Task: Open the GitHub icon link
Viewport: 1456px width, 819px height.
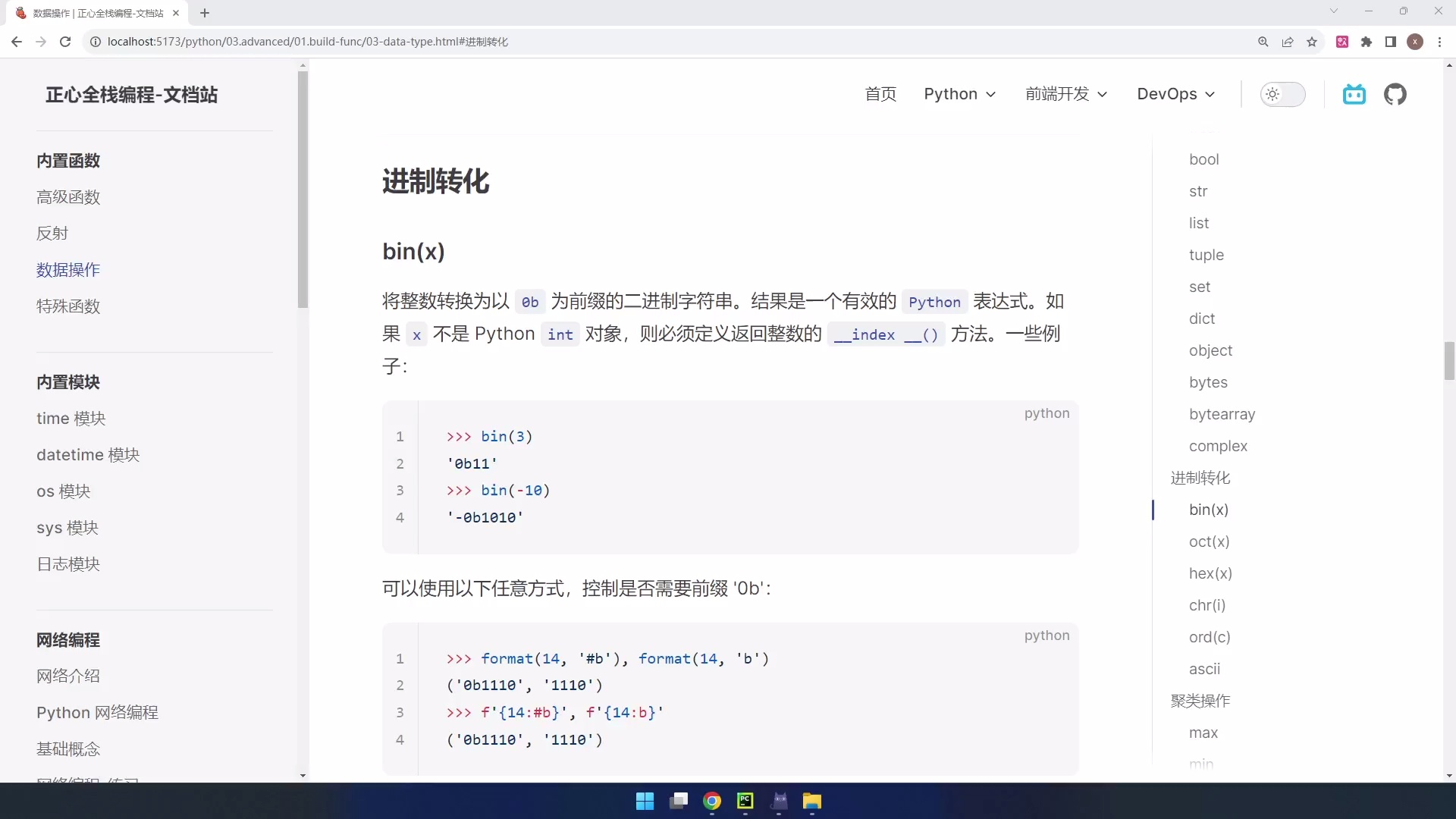Action: click(x=1395, y=94)
